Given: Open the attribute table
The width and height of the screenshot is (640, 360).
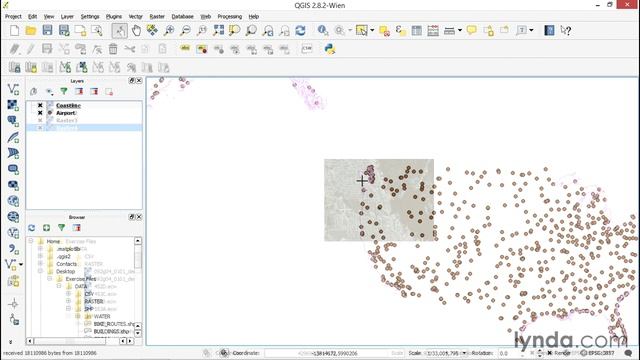Looking at the screenshot, I should point(417,30).
